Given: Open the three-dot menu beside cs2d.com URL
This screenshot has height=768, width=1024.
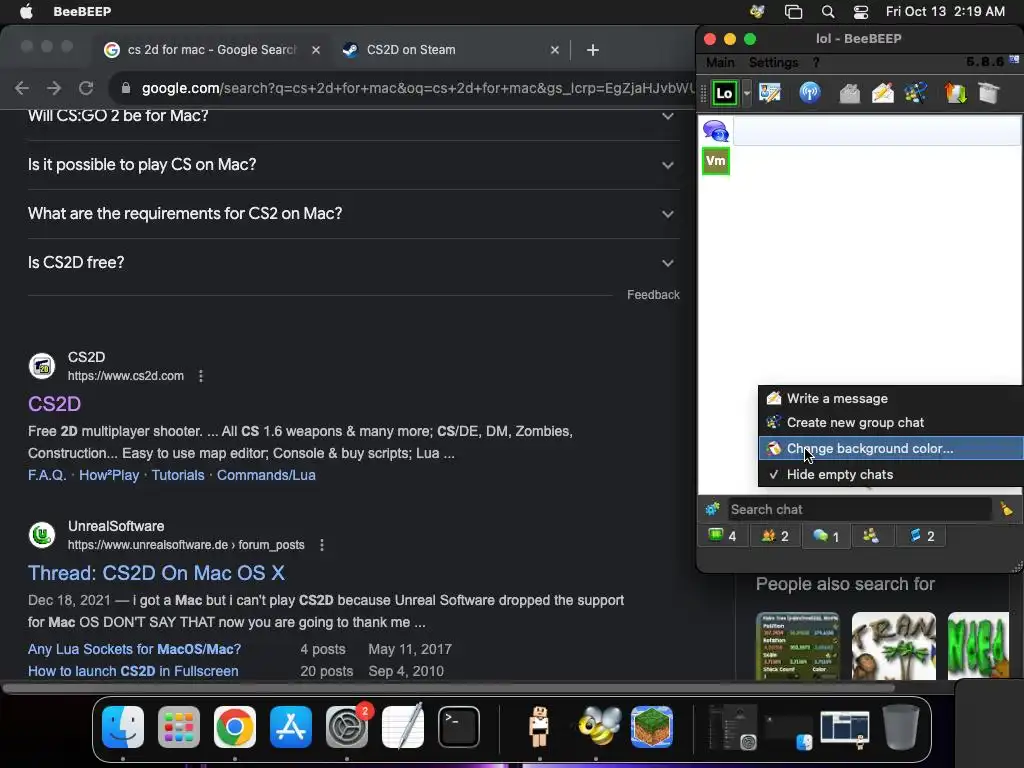Looking at the screenshot, I should pos(200,376).
